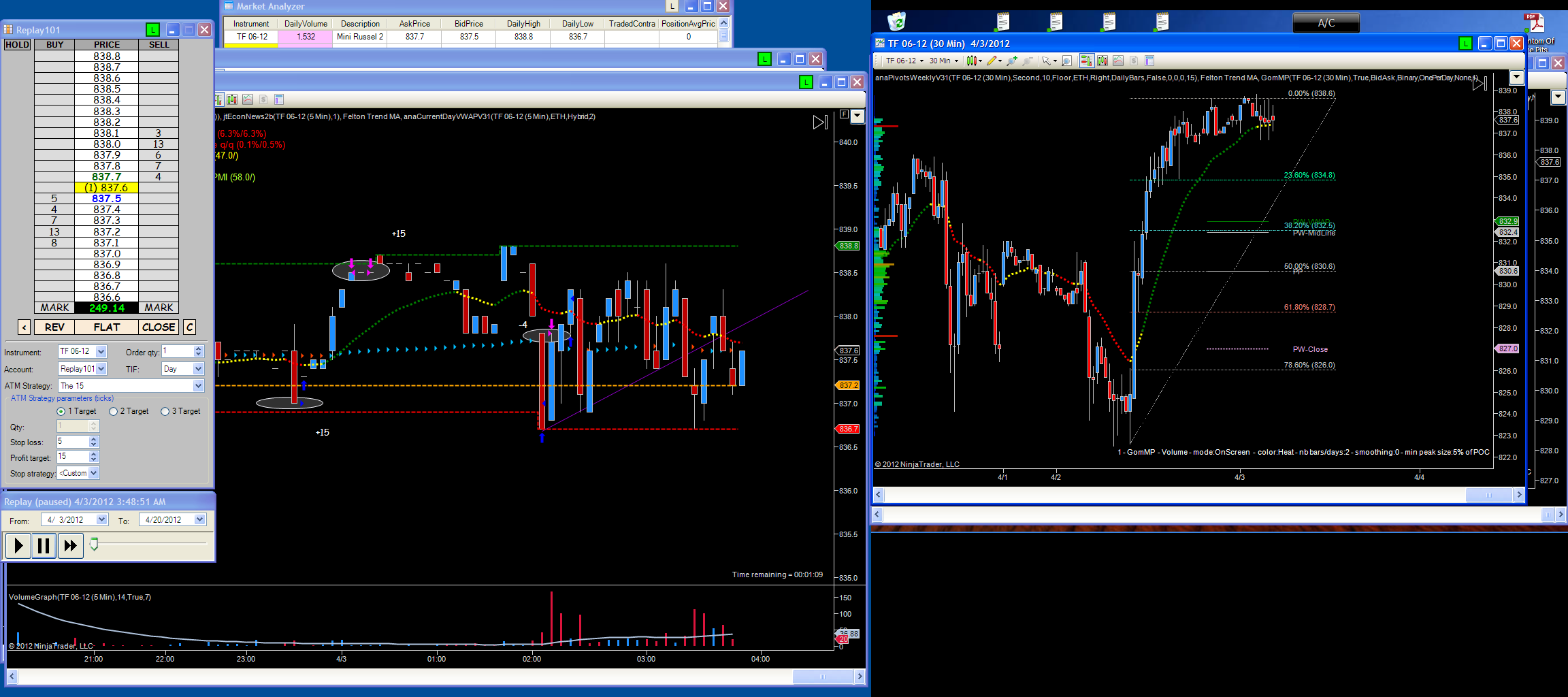Jump to latest bar in 30 Min chart

click(1480, 84)
